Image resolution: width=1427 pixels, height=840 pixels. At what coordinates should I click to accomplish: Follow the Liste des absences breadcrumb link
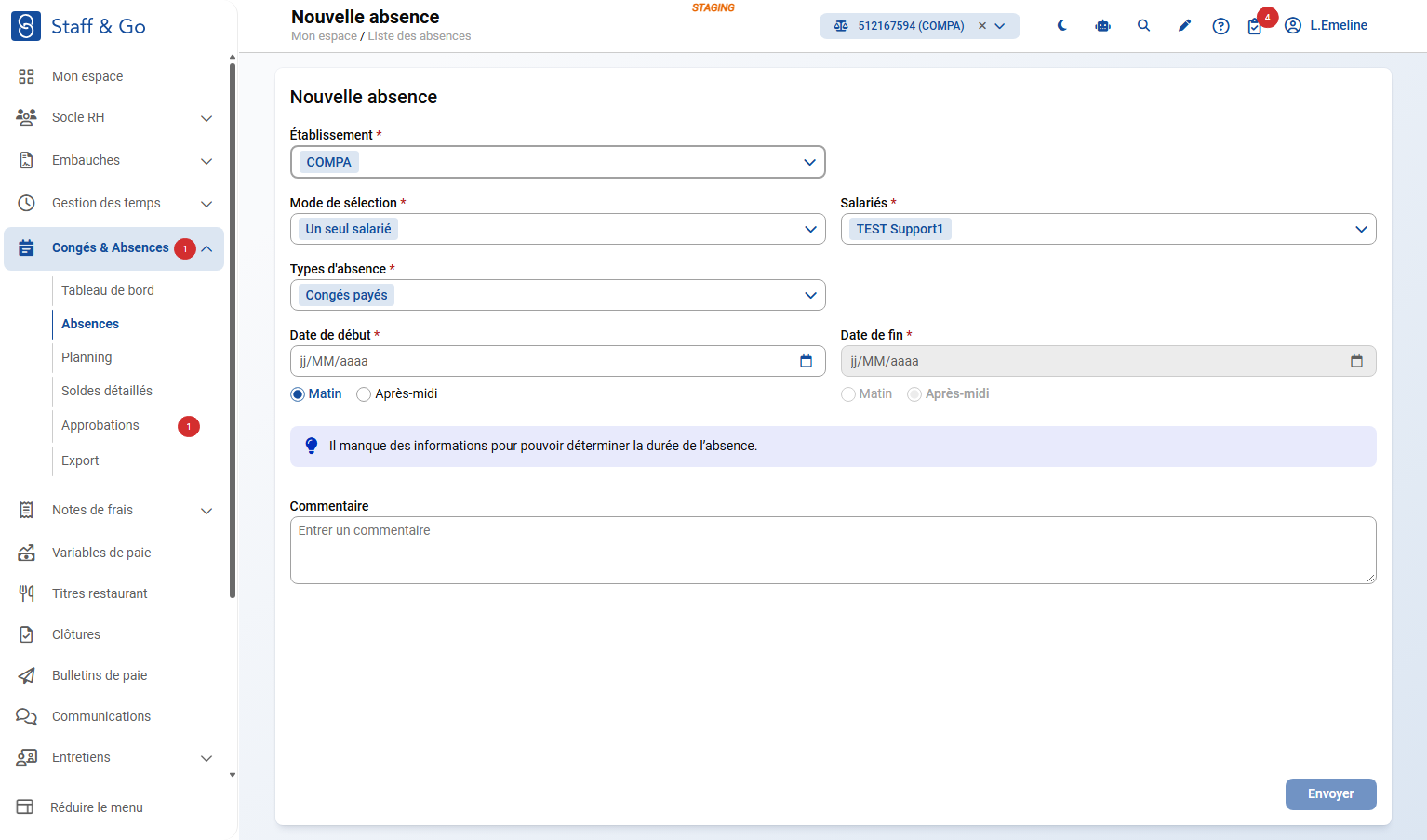[420, 36]
